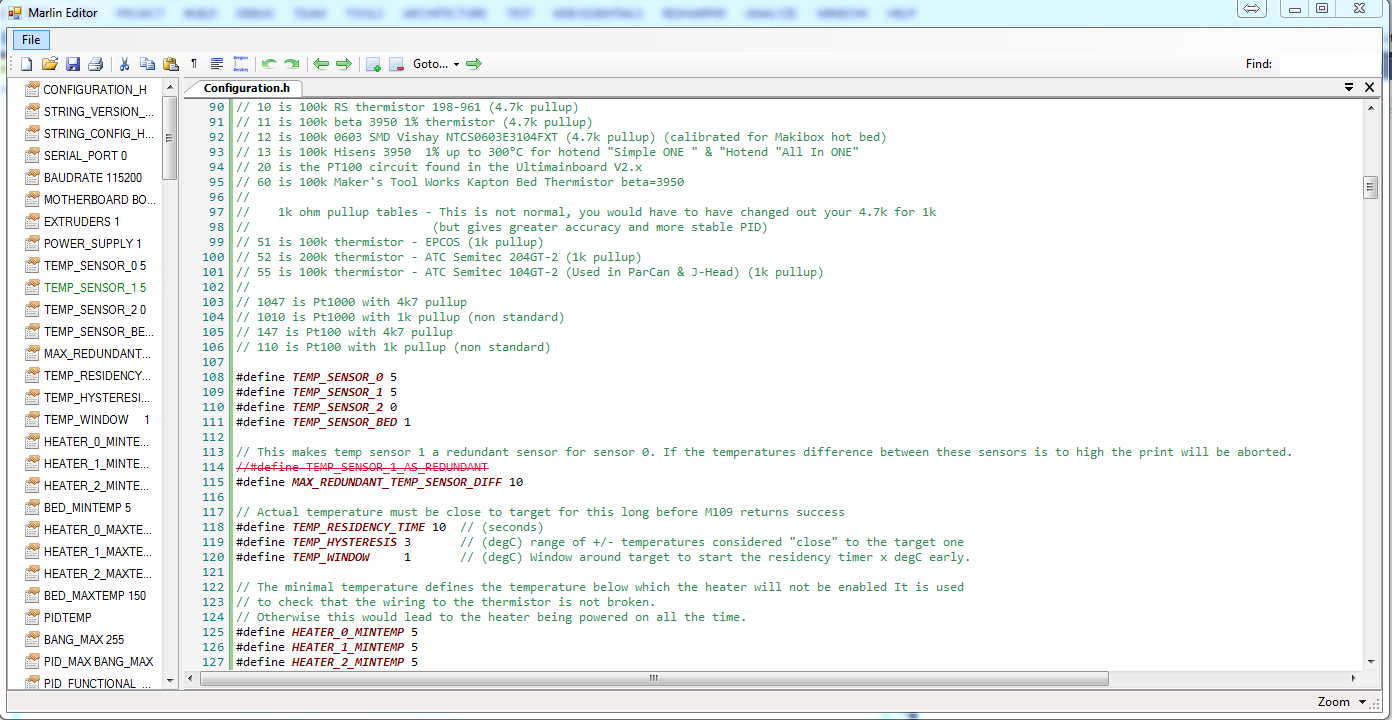
Task: Select the Configuration.h tab
Action: 246,88
